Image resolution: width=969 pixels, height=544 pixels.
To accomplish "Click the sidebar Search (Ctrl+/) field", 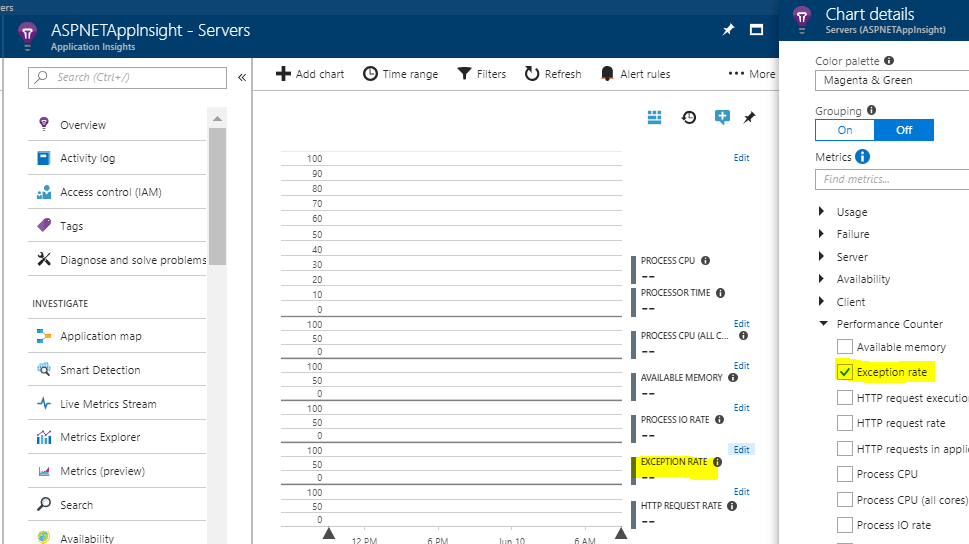I will [127, 77].
